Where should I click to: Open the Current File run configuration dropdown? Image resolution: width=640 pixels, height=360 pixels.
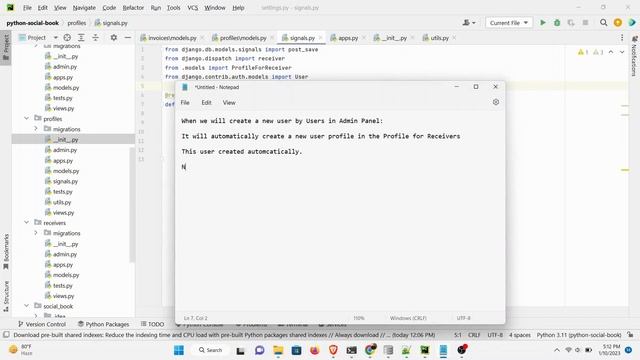pyautogui.click(x=509, y=23)
